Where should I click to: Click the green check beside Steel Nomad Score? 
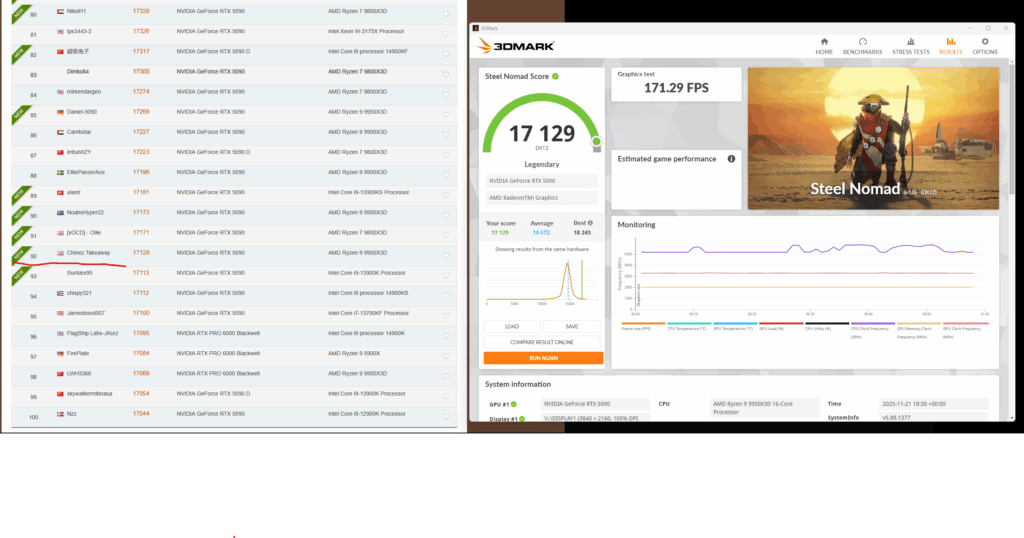tap(555, 76)
